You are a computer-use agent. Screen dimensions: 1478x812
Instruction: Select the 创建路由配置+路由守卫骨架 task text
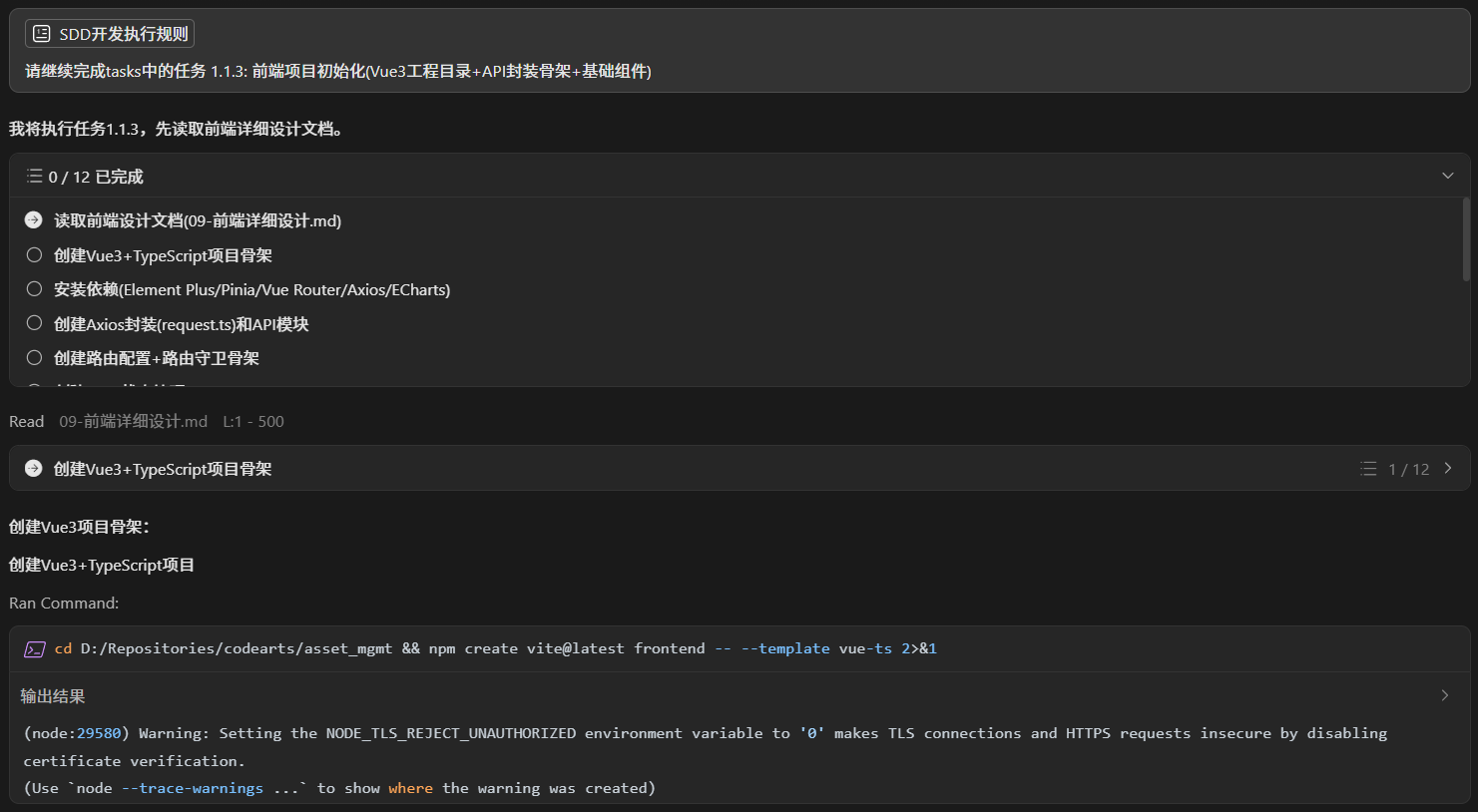pos(157,358)
